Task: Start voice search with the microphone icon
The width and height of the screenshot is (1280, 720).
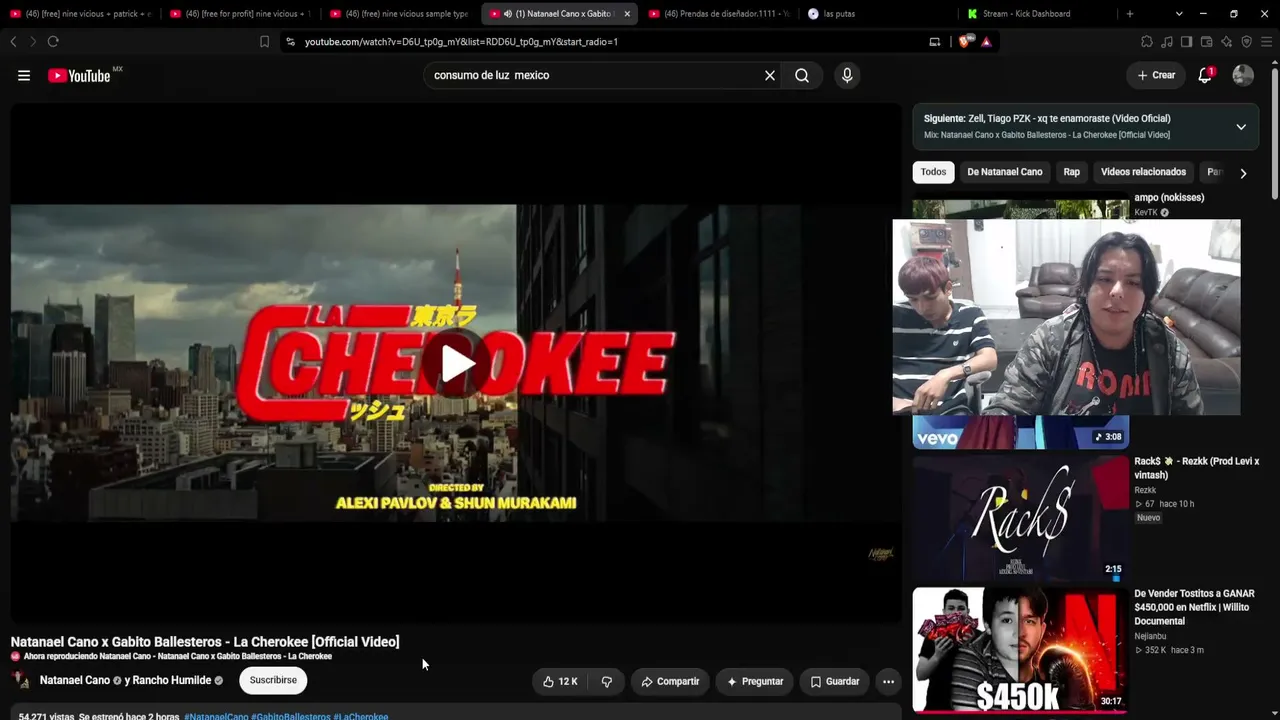Action: click(x=847, y=75)
